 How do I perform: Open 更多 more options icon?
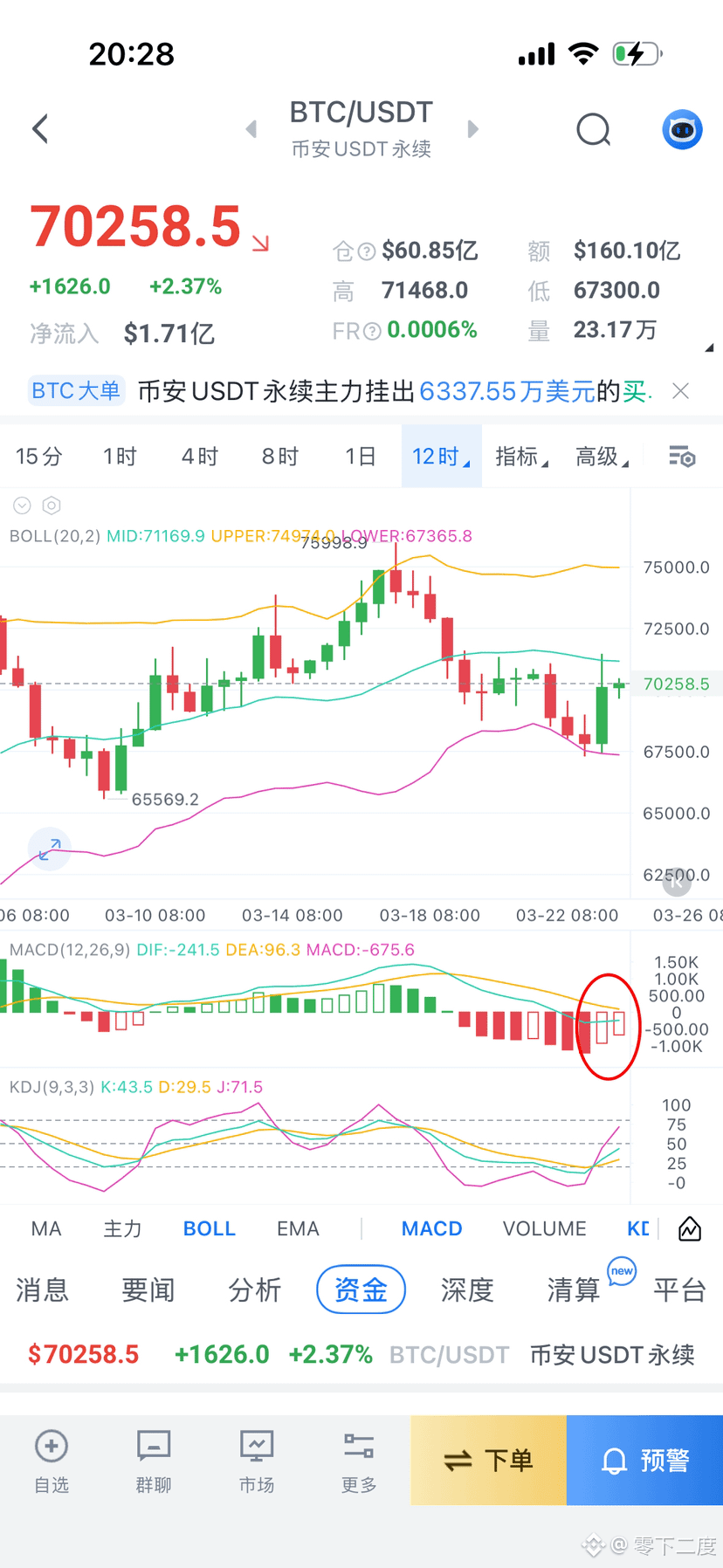click(x=359, y=1461)
